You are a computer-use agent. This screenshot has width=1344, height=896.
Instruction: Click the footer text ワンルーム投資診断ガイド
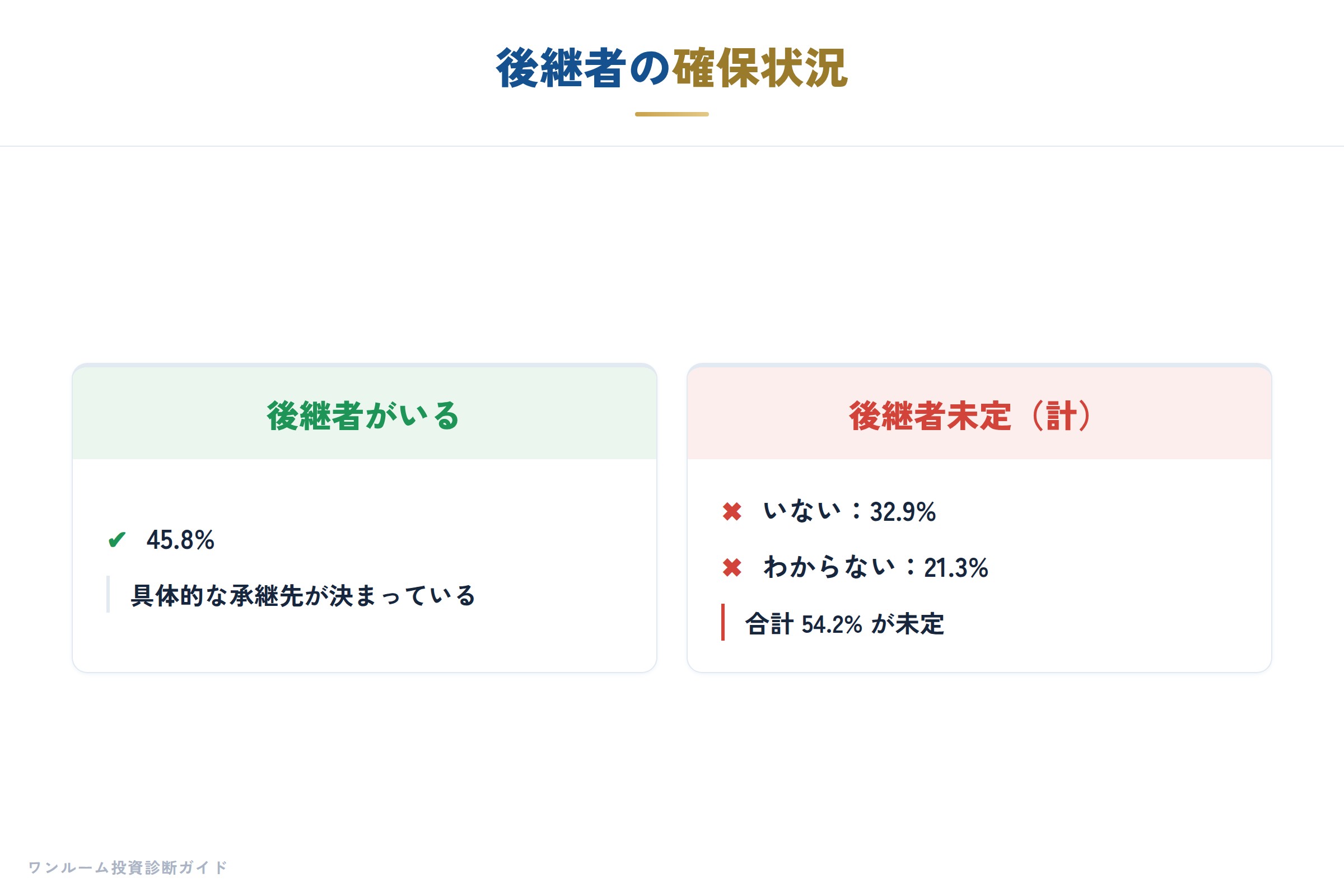tap(128, 867)
